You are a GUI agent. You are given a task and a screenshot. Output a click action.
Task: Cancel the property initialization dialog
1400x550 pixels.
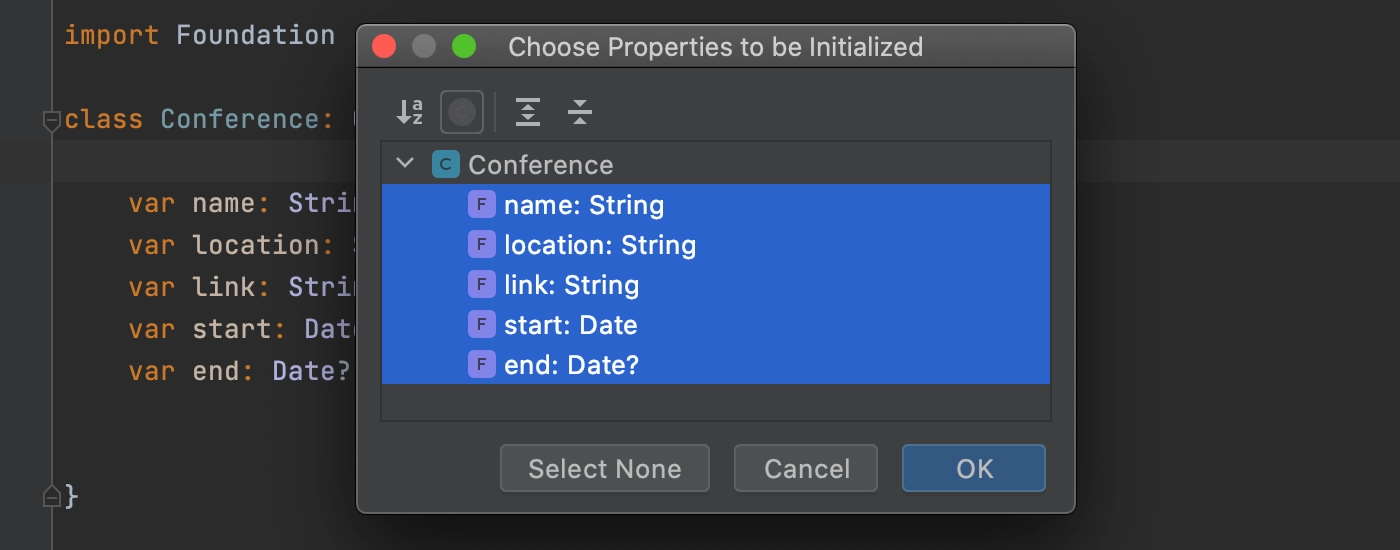[x=806, y=468]
